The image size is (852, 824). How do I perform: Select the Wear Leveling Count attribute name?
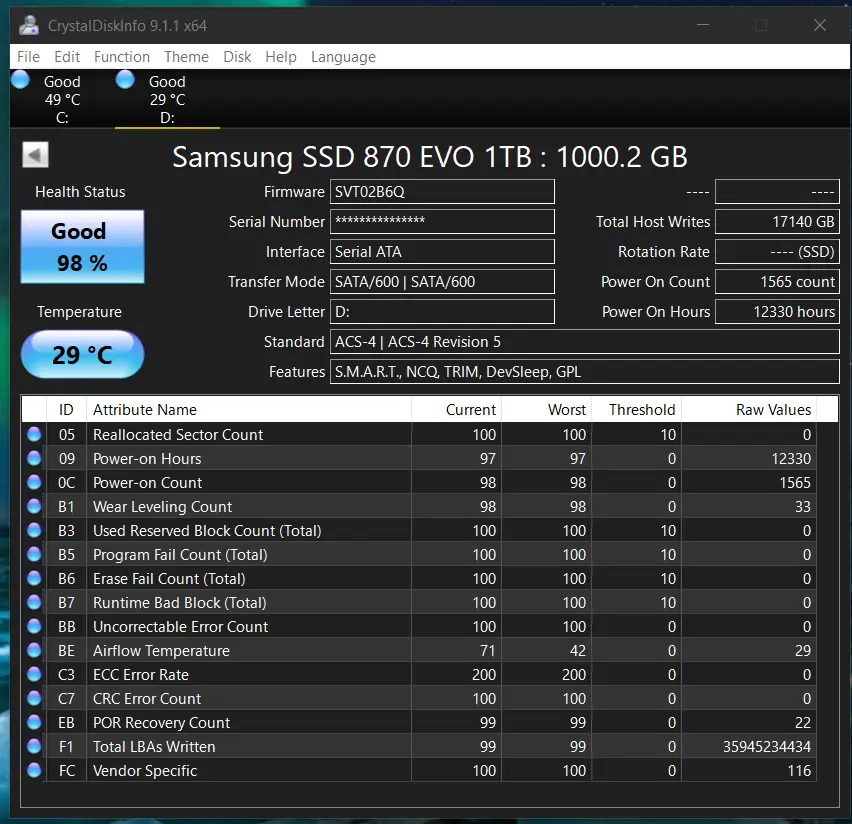tap(162, 507)
